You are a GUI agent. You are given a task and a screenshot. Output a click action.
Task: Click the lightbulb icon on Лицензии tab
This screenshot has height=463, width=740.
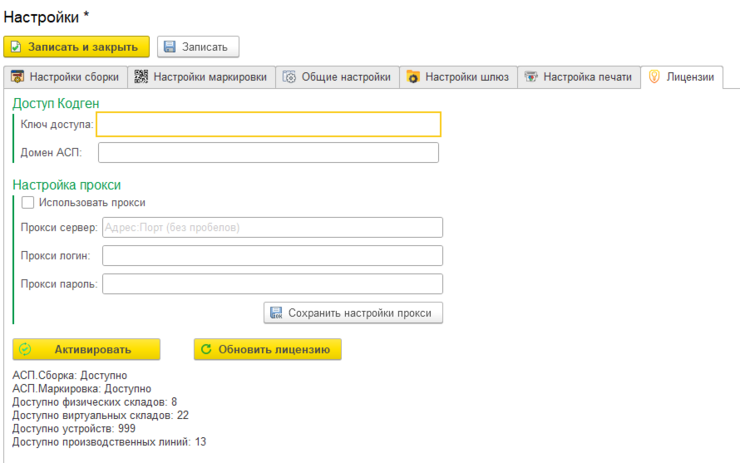(654, 76)
